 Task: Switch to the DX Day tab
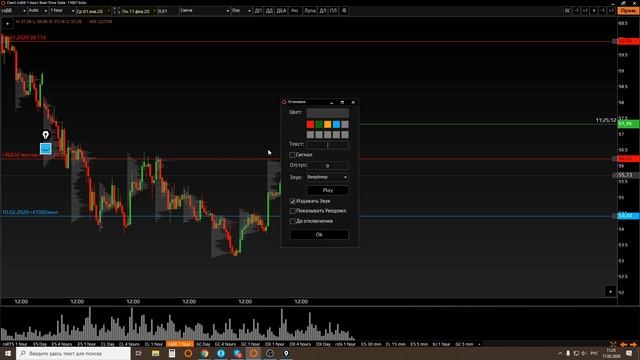click(323, 344)
